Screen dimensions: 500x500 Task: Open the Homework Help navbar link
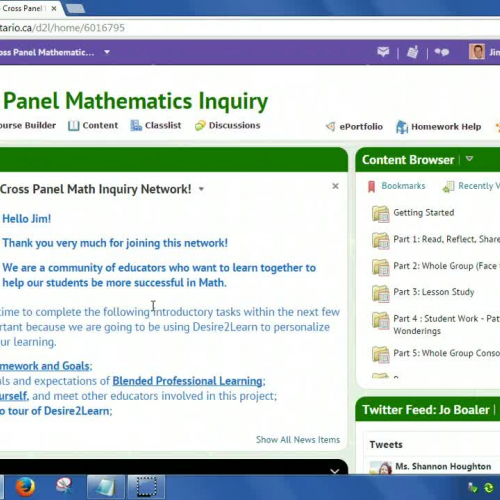[x=446, y=127]
